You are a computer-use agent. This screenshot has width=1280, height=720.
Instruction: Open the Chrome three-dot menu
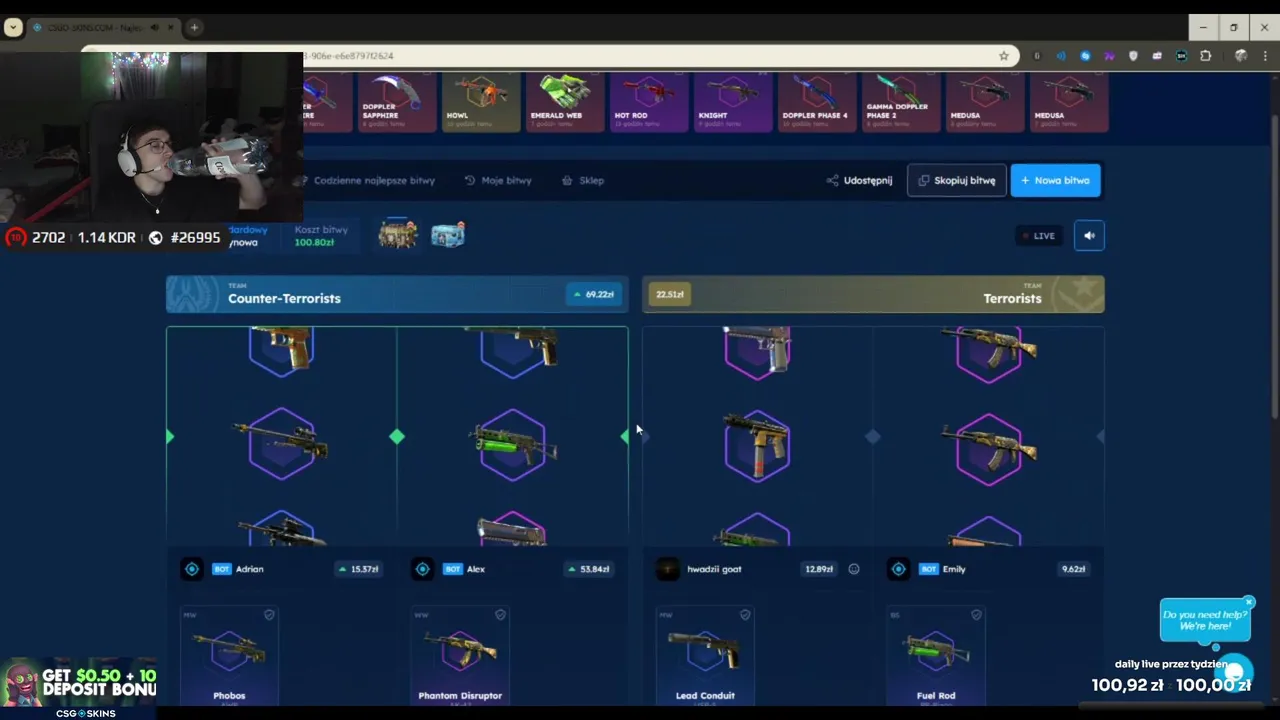[x=1264, y=56]
